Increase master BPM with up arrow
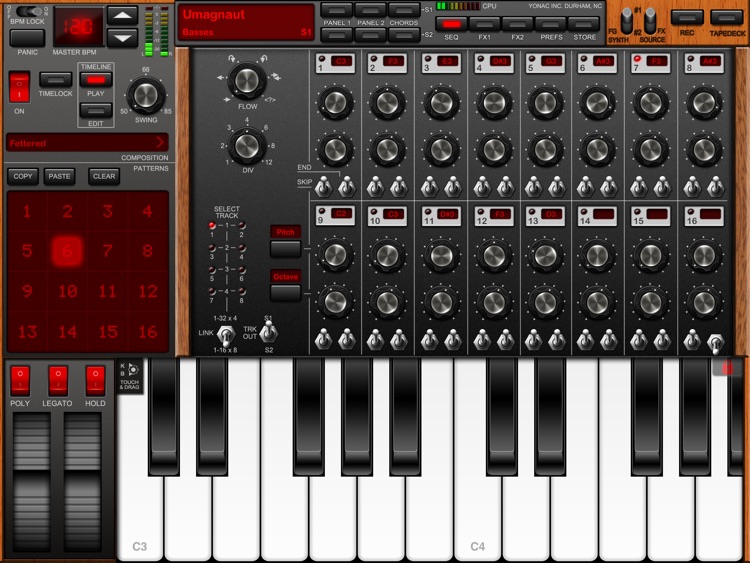The width and height of the screenshot is (750, 563). (122, 16)
